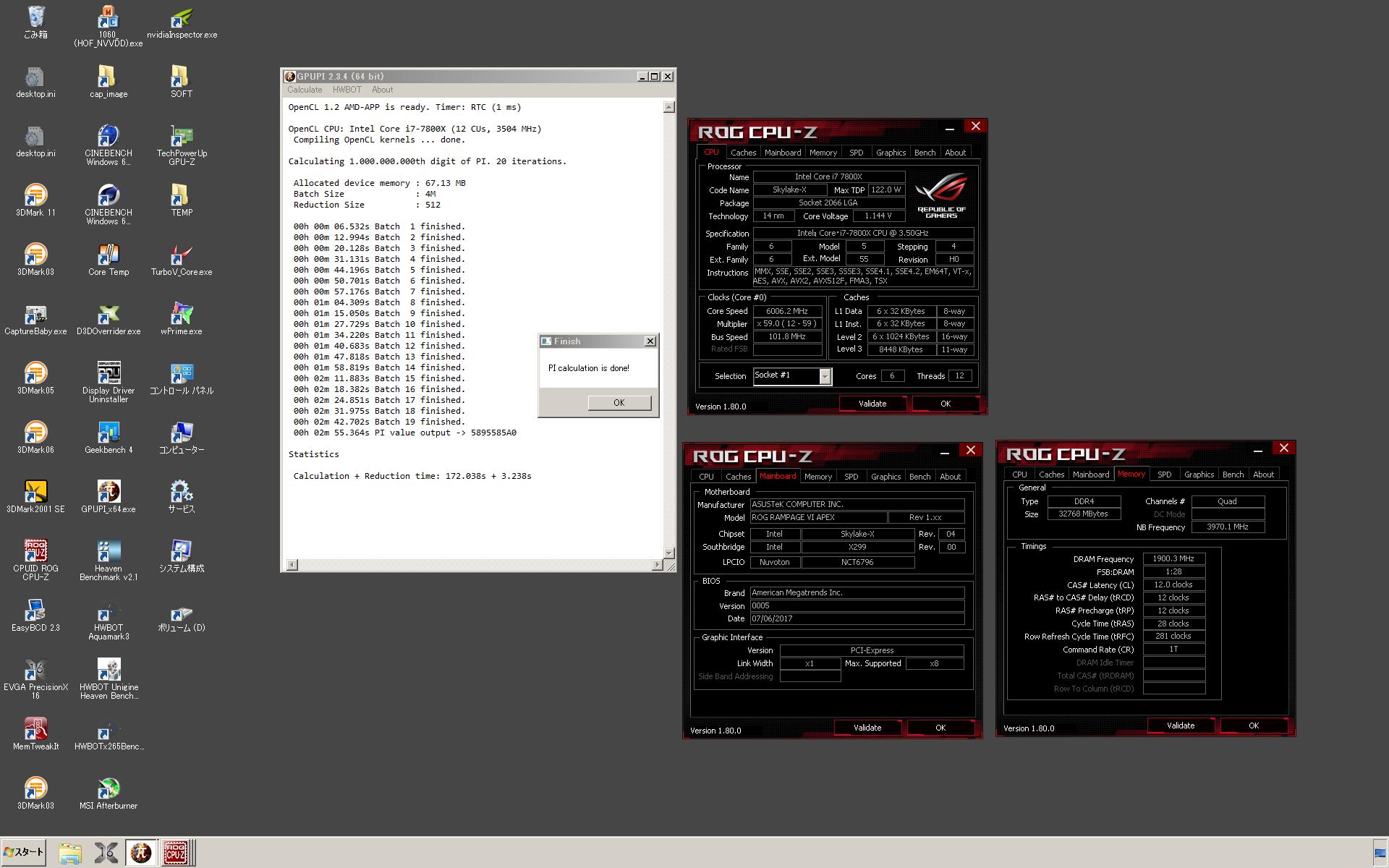Open CaptureBaby.exe desktop icon

pyautogui.click(x=35, y=319)
